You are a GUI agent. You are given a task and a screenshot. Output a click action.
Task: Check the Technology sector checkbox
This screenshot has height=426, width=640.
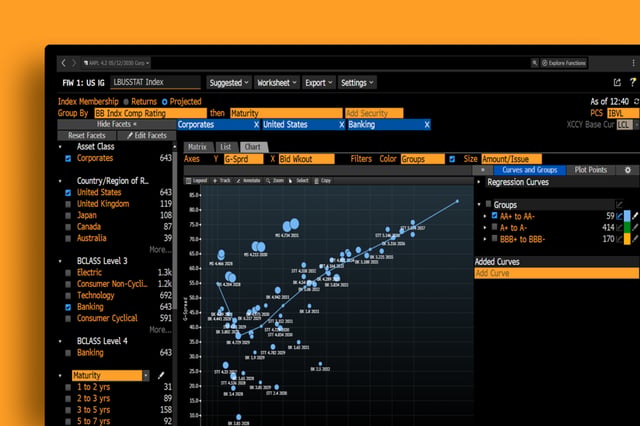tap(68, 295)
